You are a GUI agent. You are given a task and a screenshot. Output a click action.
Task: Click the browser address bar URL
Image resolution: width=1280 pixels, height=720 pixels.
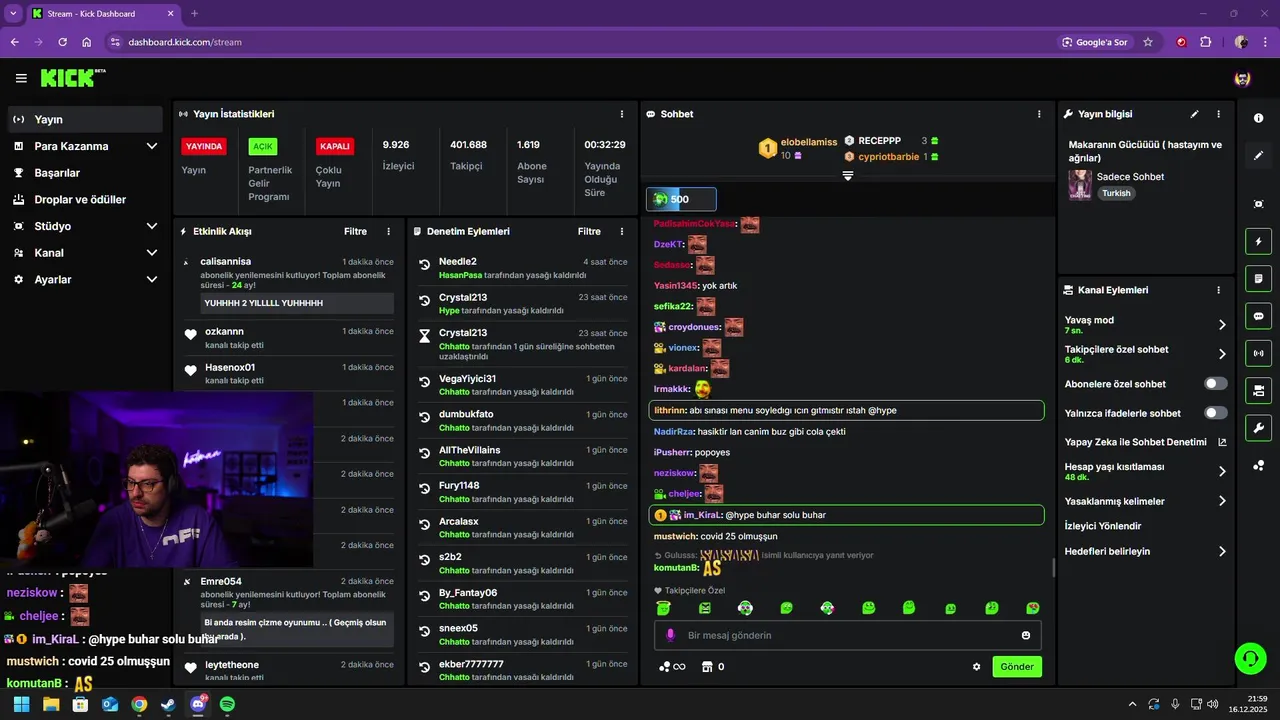[x=185, y=42]
